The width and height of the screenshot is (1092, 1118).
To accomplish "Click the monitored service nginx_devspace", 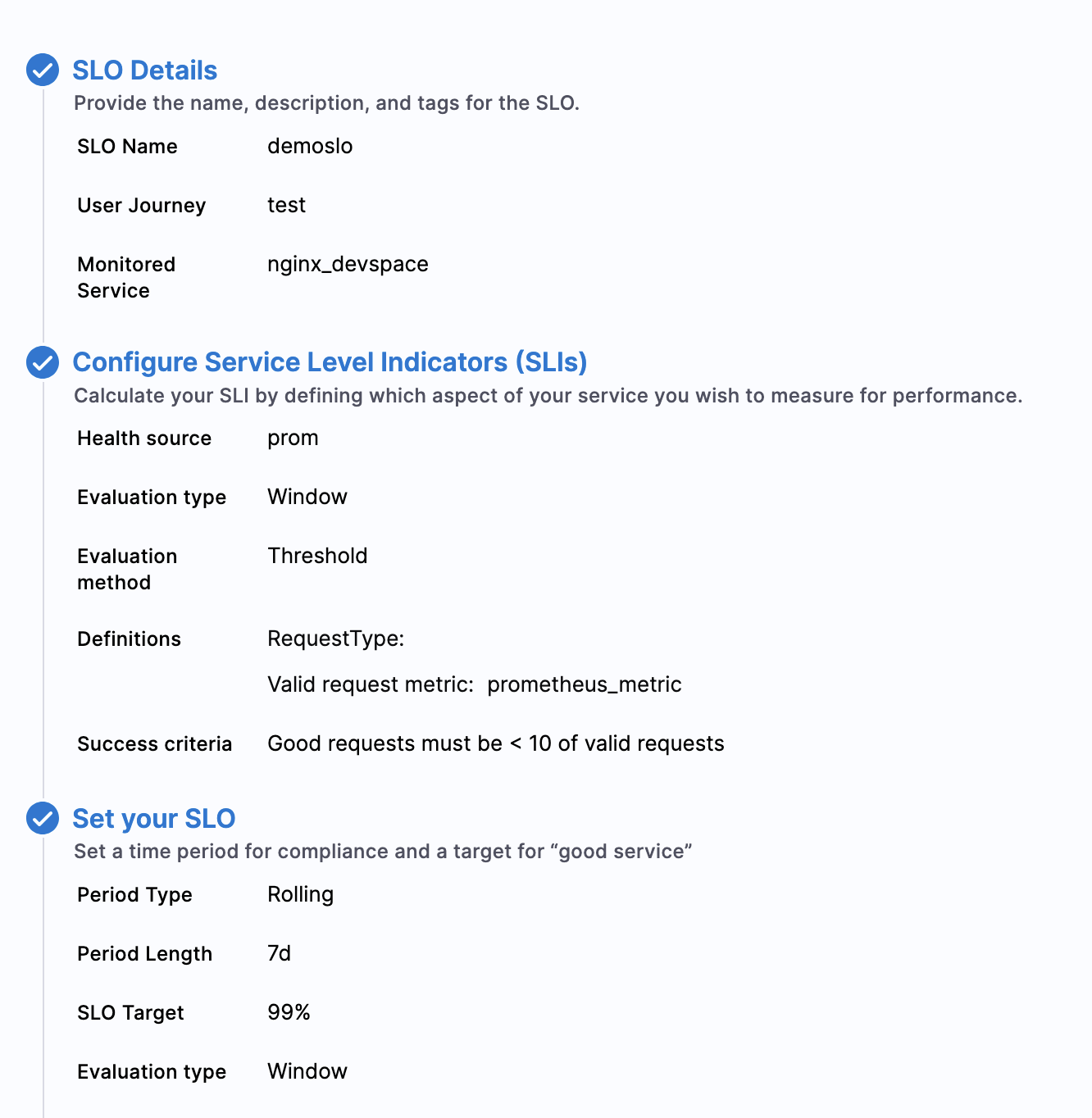I will coord(348,264).
